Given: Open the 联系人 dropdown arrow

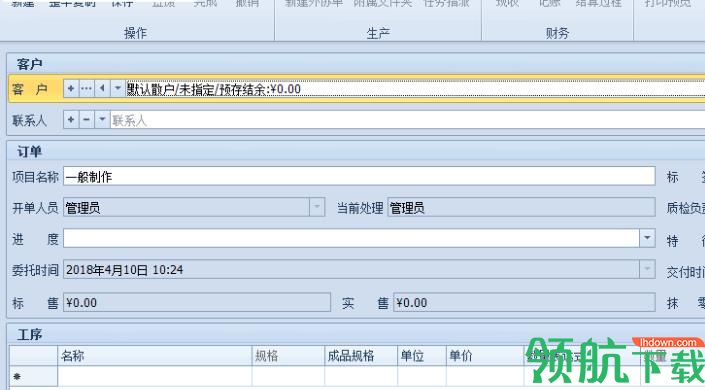Looking at the screenshot, I should 102,120.
